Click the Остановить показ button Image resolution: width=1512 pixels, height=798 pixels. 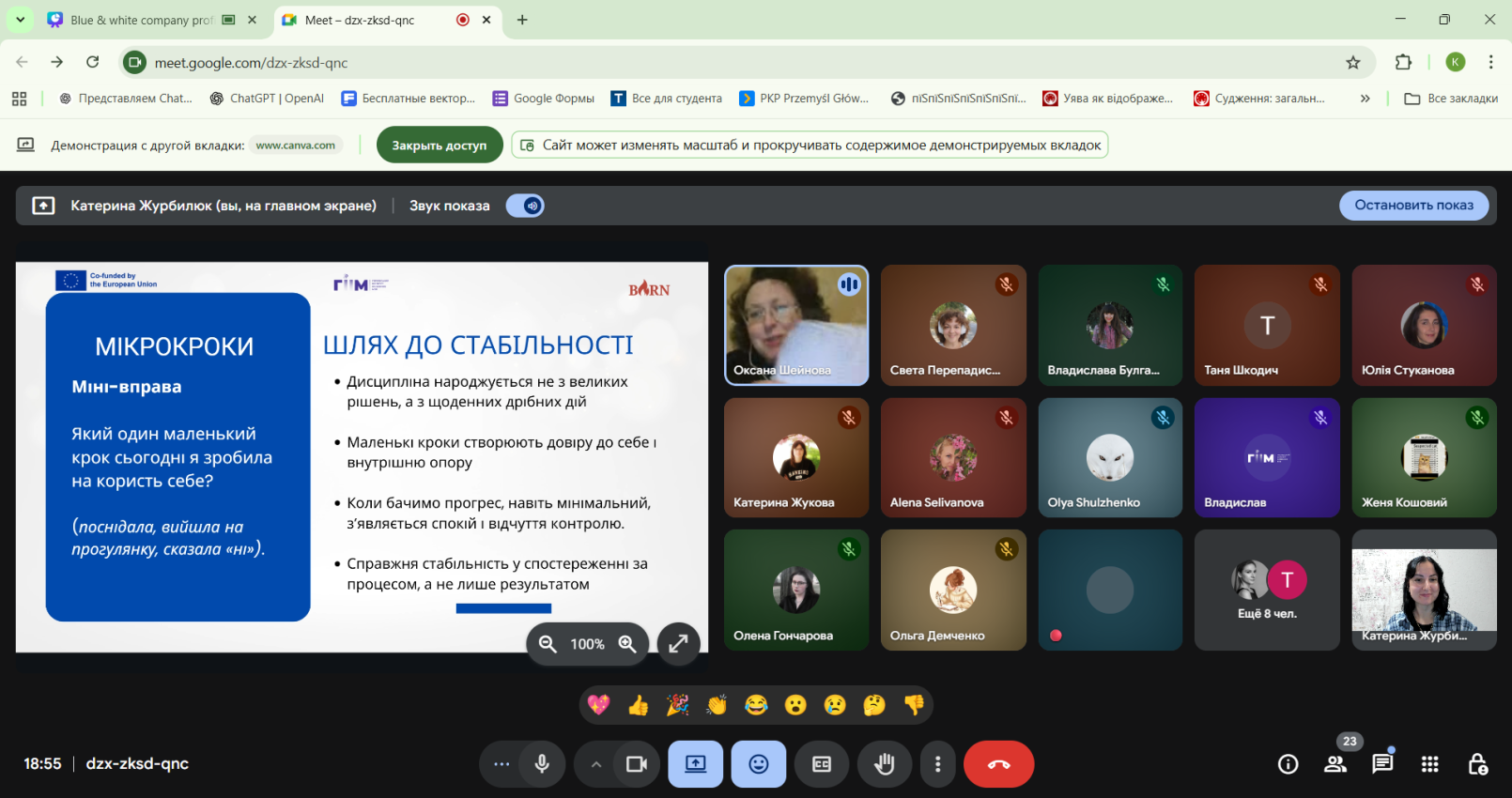[1413, 206]
